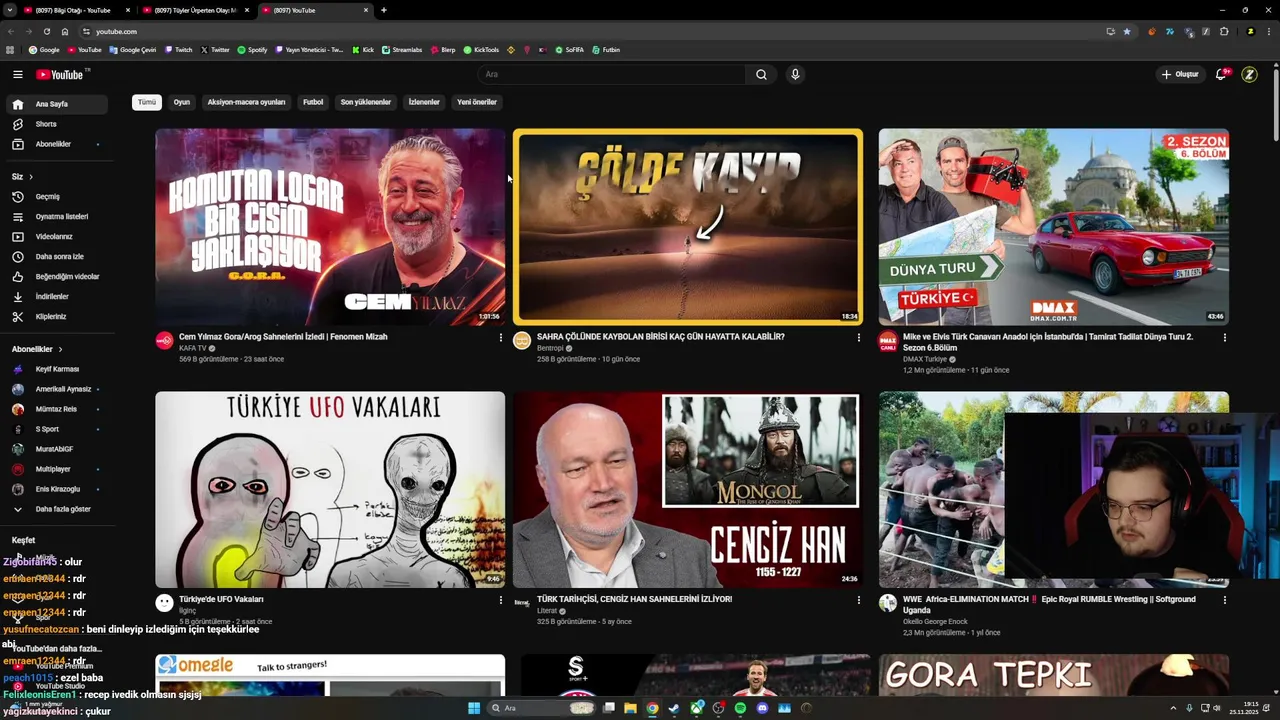Open options menu for Cengiz Han video
Image resolution: width=1280 pixels, height=720 pixels.
[858, 600]
